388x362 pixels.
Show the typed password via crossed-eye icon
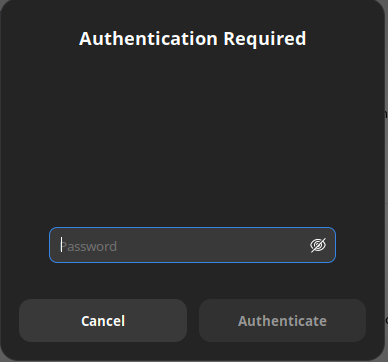coord(318,245)
